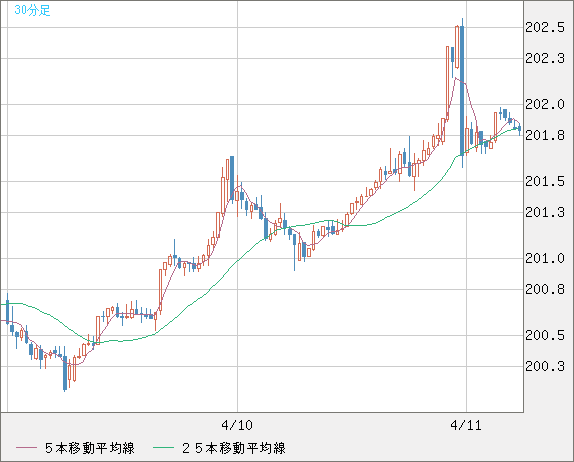
Task: Click the 200.8 price axis label
Action: (545, 290)
